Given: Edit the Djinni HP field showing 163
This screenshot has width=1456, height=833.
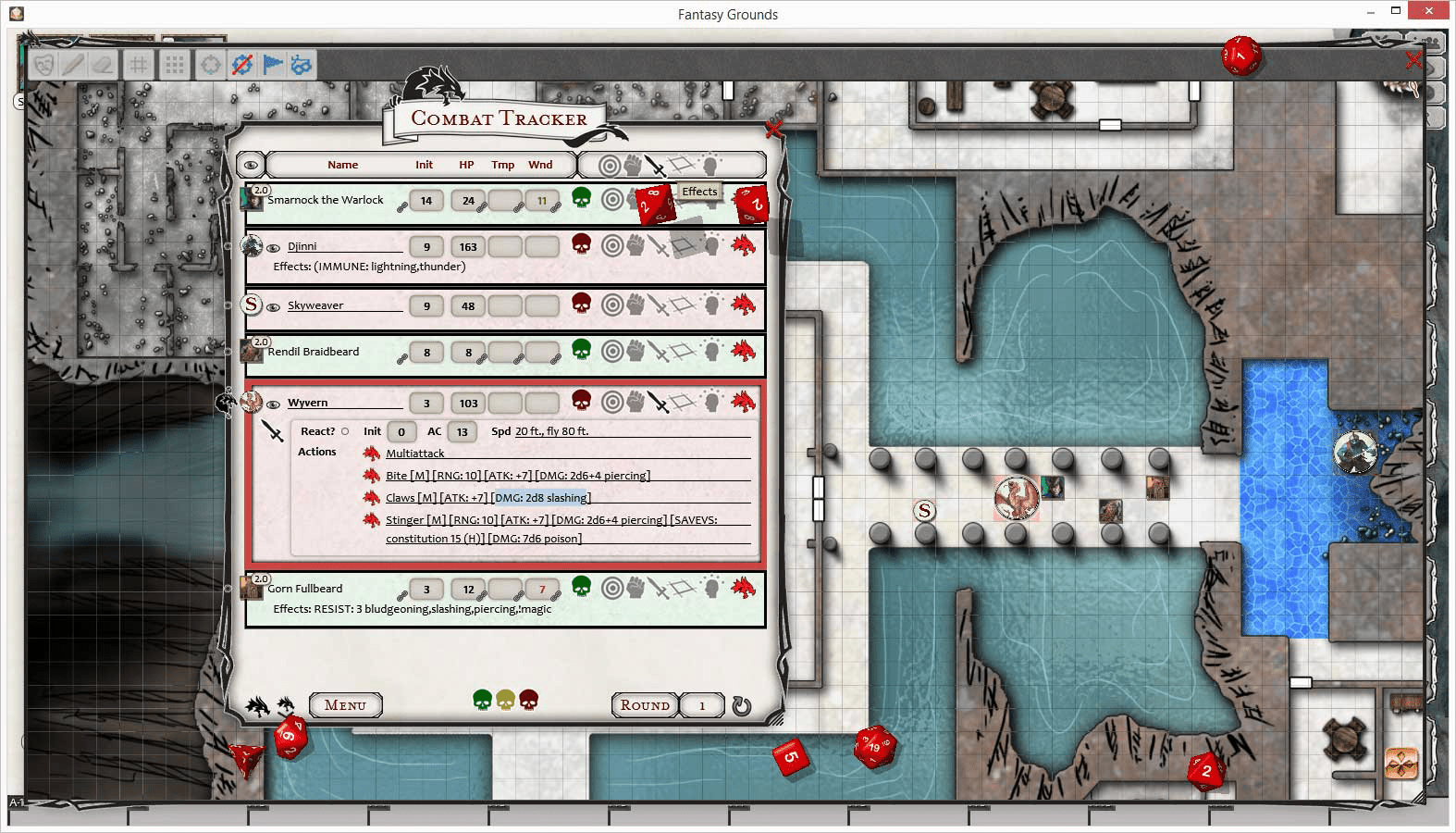Looking at the screenshot, I should point(468,247).
